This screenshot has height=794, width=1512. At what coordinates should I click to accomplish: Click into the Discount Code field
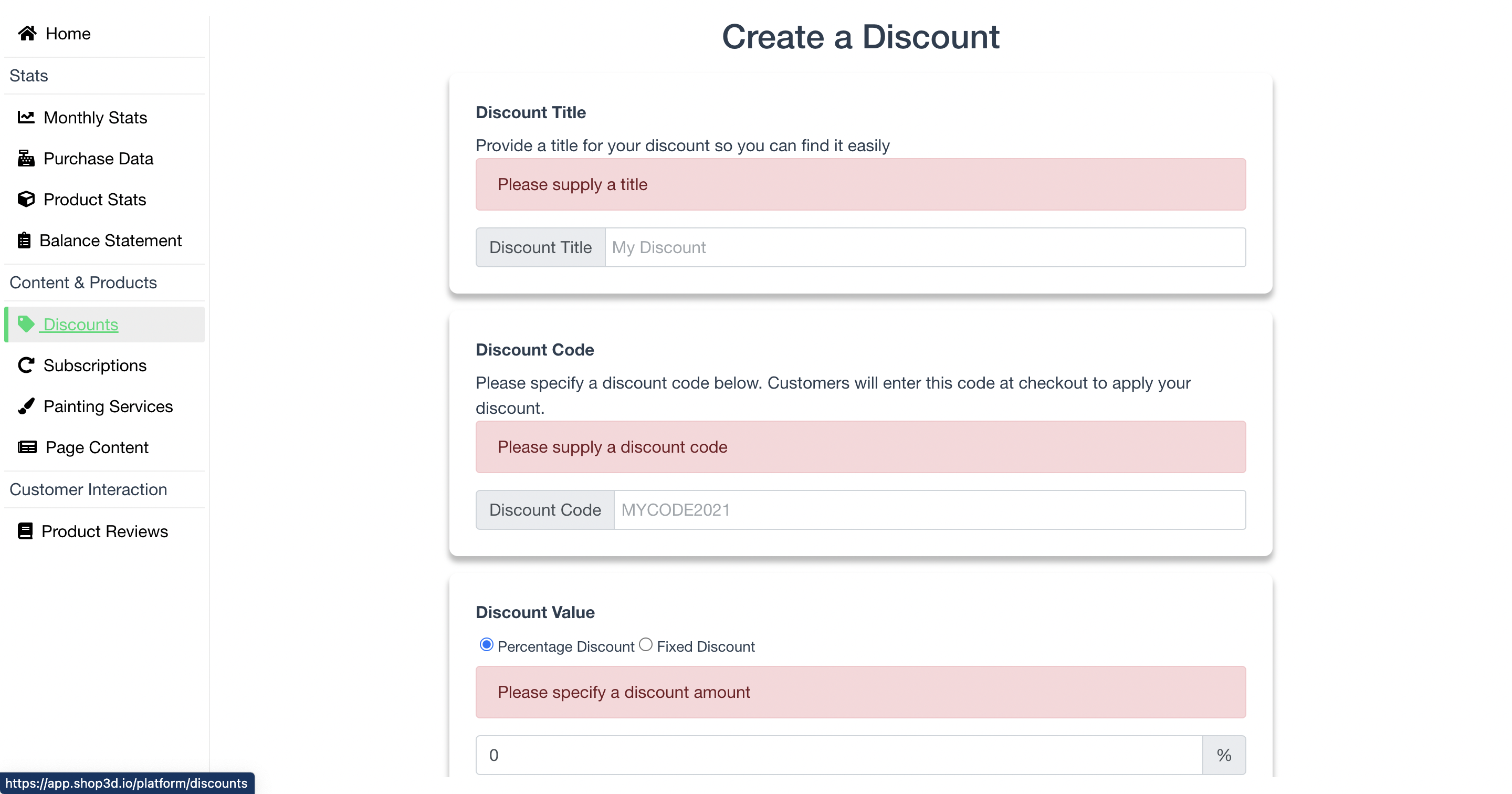(x=930, y=510)
